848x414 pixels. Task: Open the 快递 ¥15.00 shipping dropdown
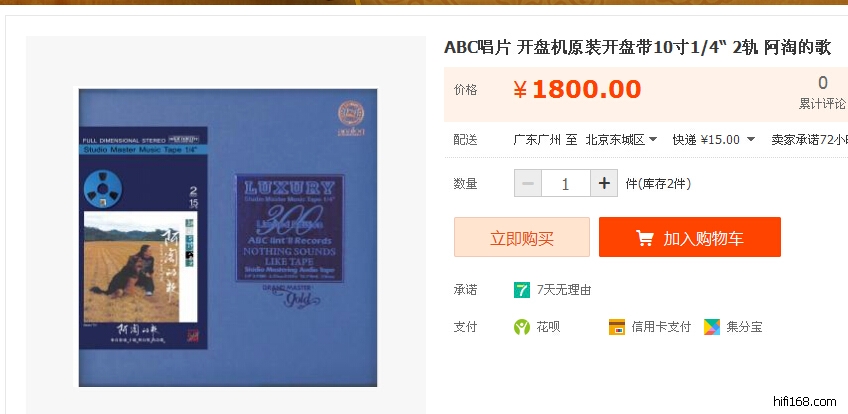(x=714, y=139)
